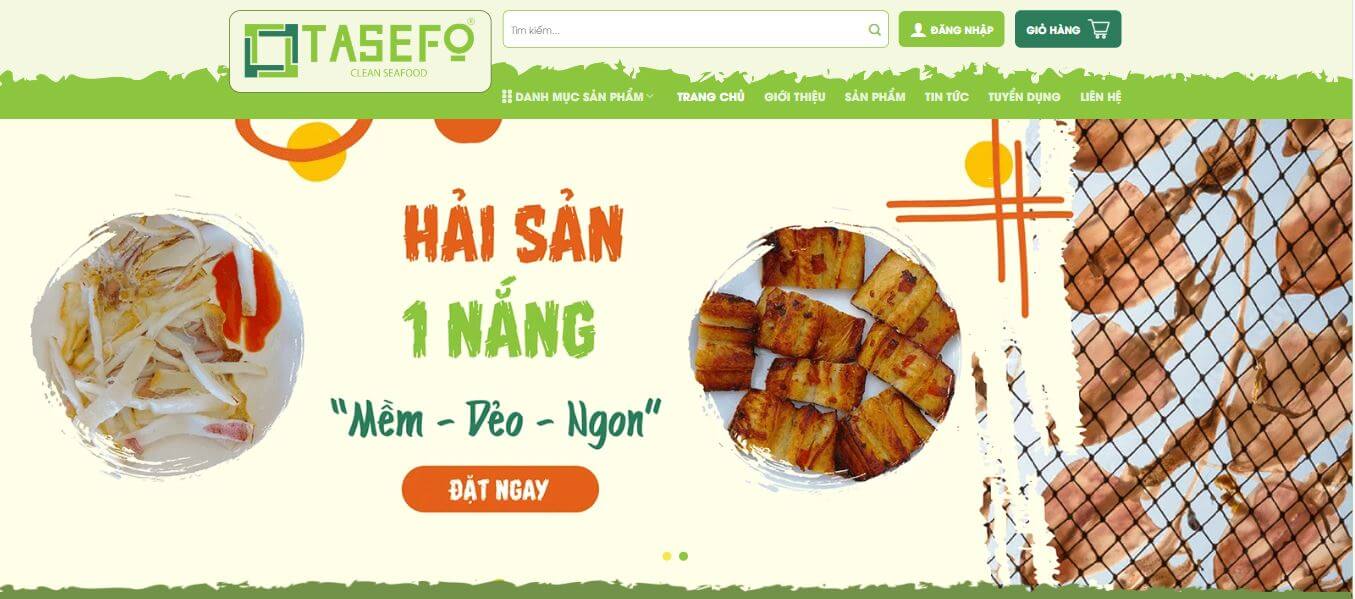The height and width of the screenshot is (599, 1355).
Task: Click the magnifier search icon
Action: pyautogui.click(x=875, y=30)
